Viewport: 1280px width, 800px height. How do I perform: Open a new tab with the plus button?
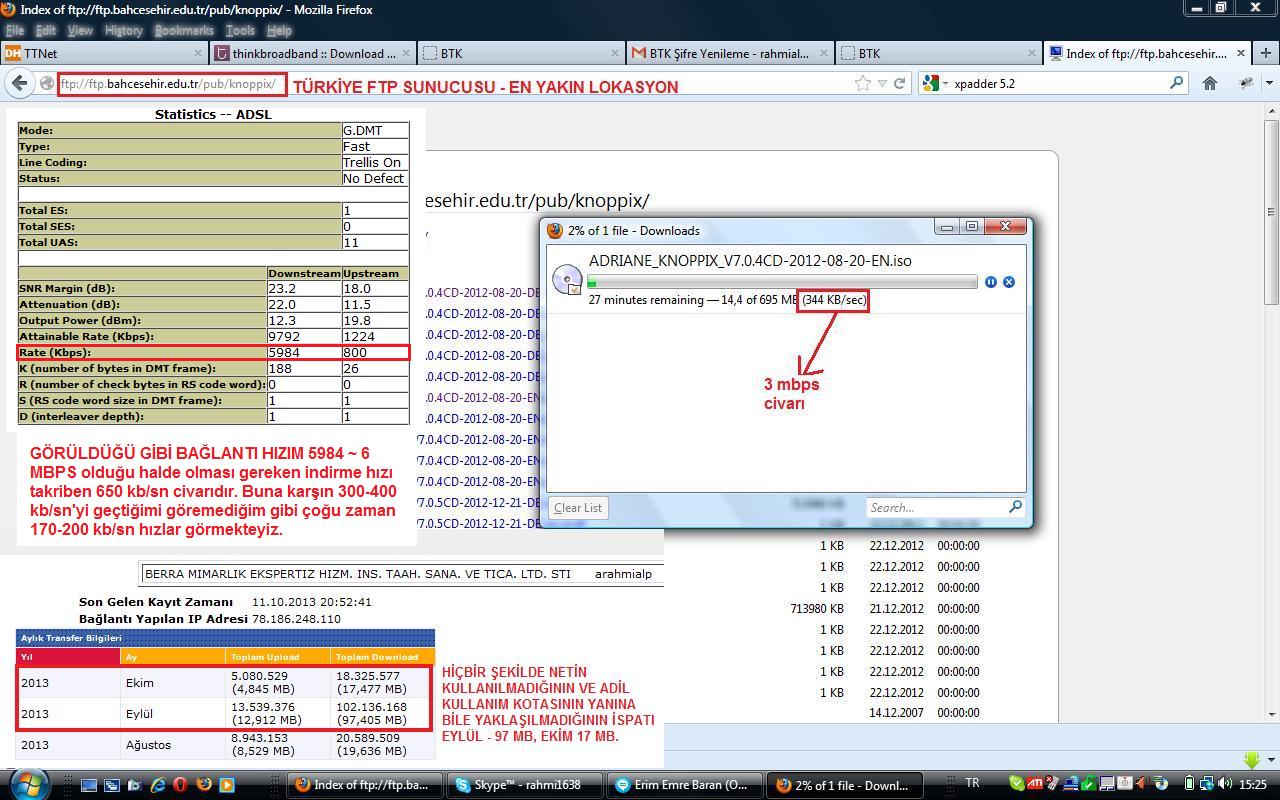click(x=1265, y=53)
